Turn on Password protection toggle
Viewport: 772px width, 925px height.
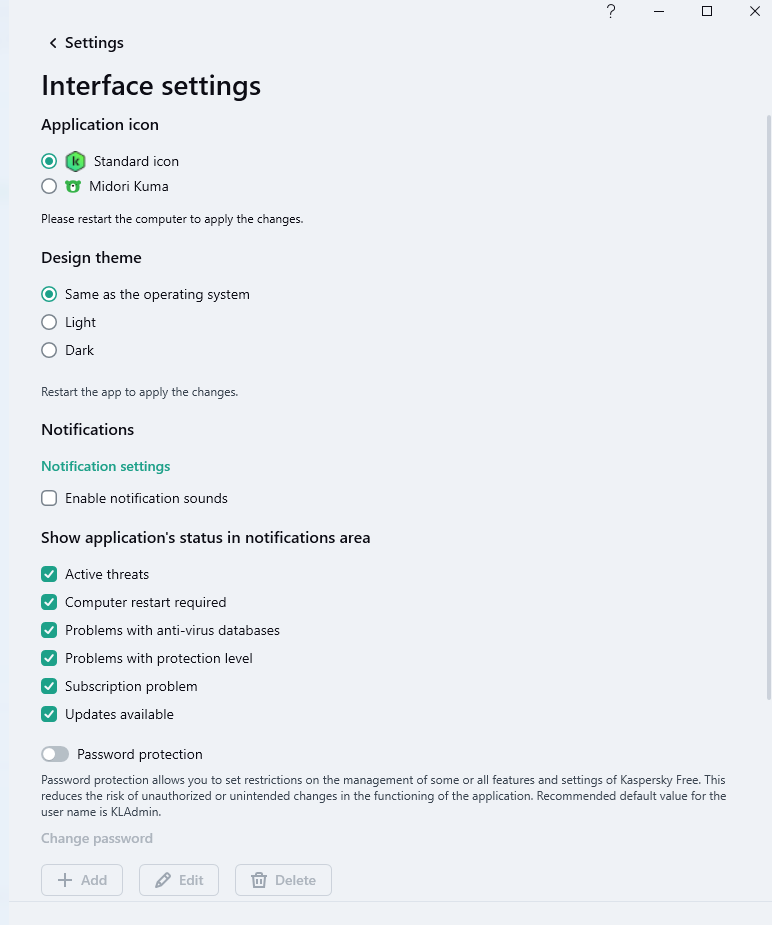click(x=55, y=754)
